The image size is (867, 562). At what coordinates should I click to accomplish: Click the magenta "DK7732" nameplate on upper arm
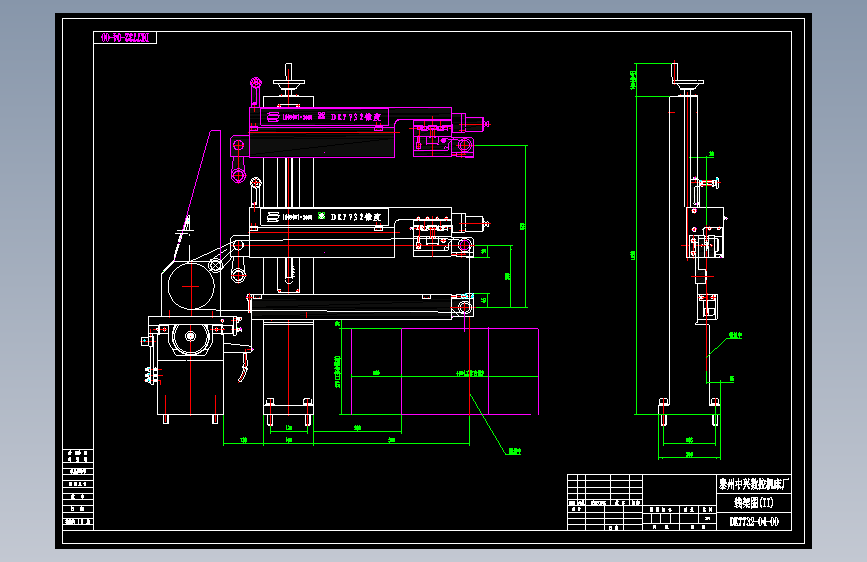tap(324, 117)
